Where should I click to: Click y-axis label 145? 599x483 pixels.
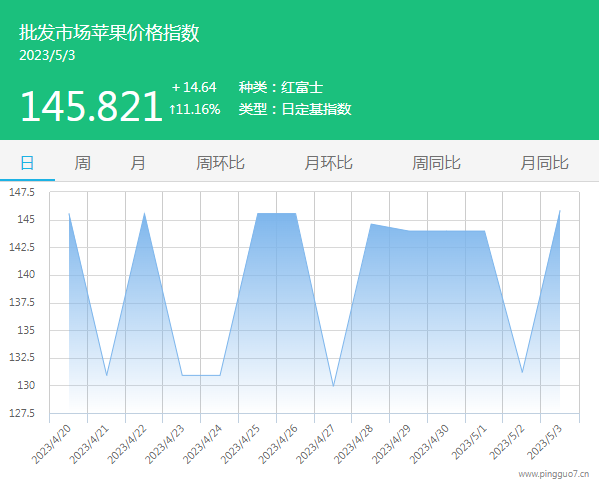[x=26, y=219]
